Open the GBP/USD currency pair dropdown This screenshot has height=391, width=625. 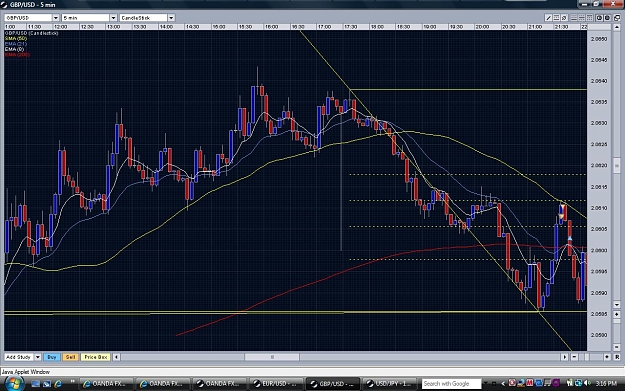56,18
